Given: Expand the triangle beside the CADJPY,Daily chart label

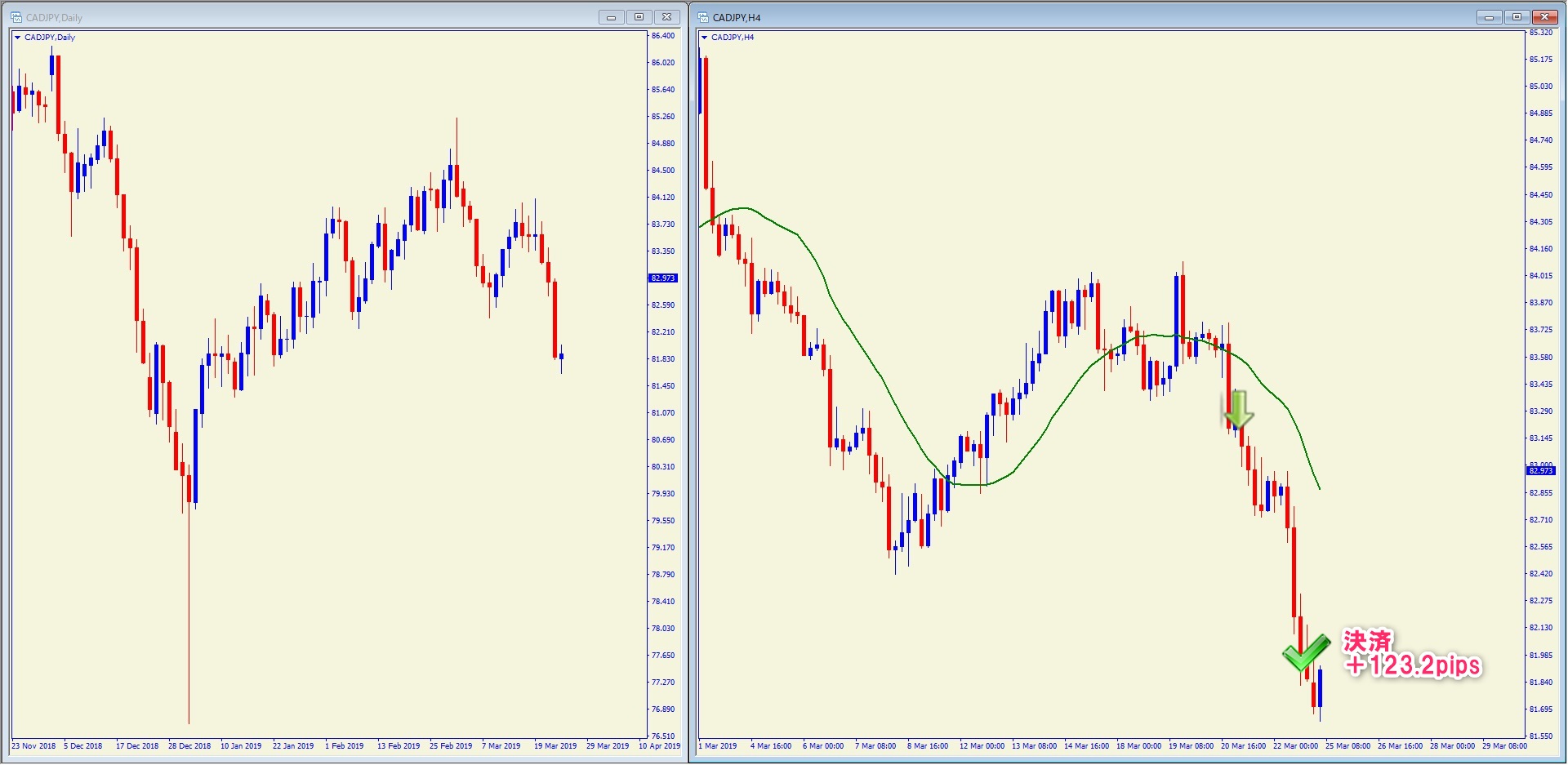Looking at the screenshot, I should tap(17, 38).
